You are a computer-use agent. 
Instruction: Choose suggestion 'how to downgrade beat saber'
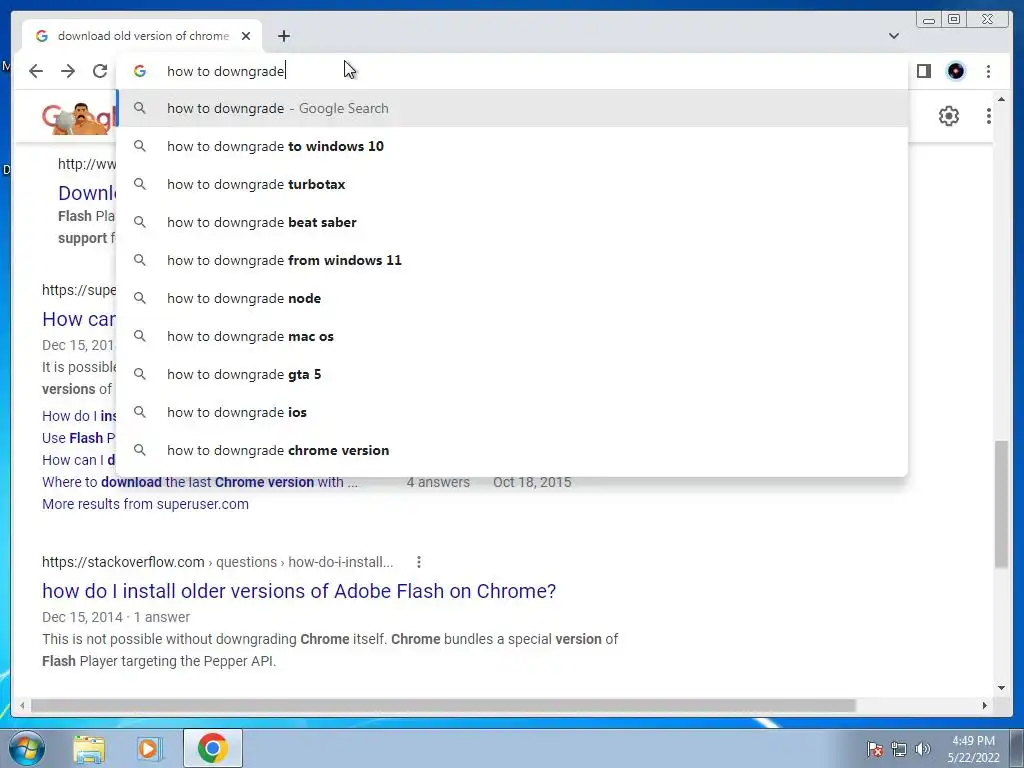pos(512,222)
